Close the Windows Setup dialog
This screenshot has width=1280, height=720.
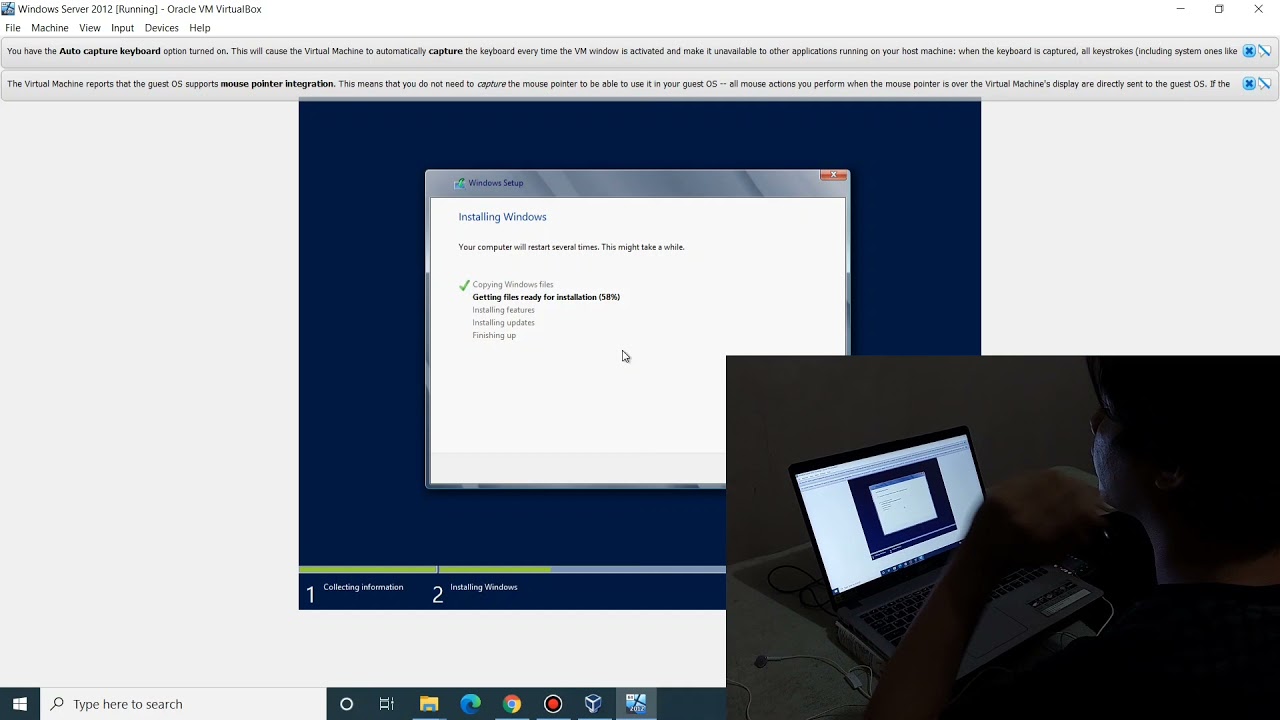pos(833,176)
